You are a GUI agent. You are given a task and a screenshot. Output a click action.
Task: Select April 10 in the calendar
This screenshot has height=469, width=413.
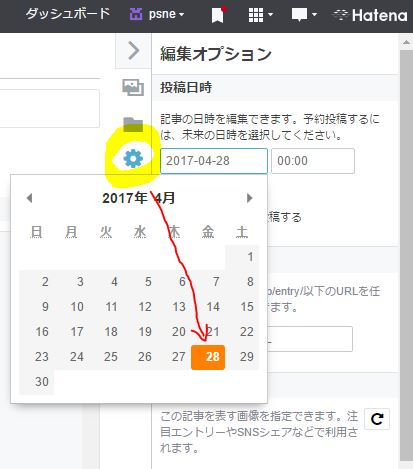[72, 307]
